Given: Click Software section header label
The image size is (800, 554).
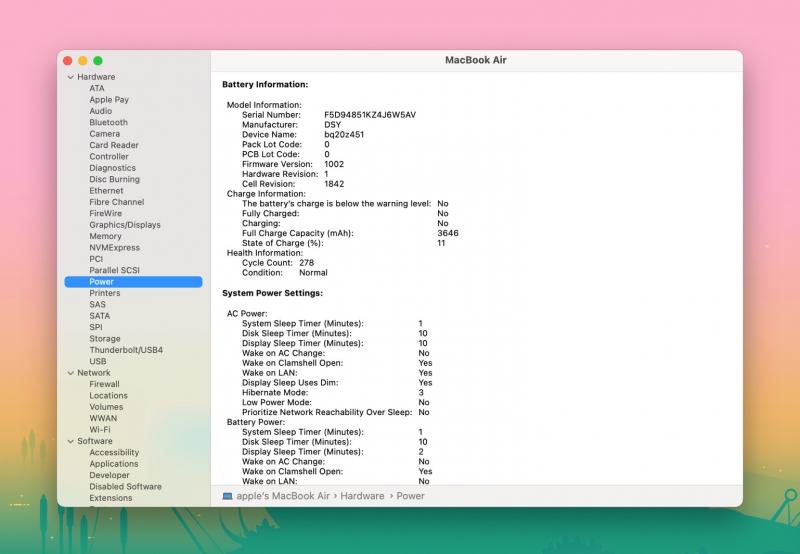Looking at the screenshot, I should pyautogui.click(x=95, y=441).
